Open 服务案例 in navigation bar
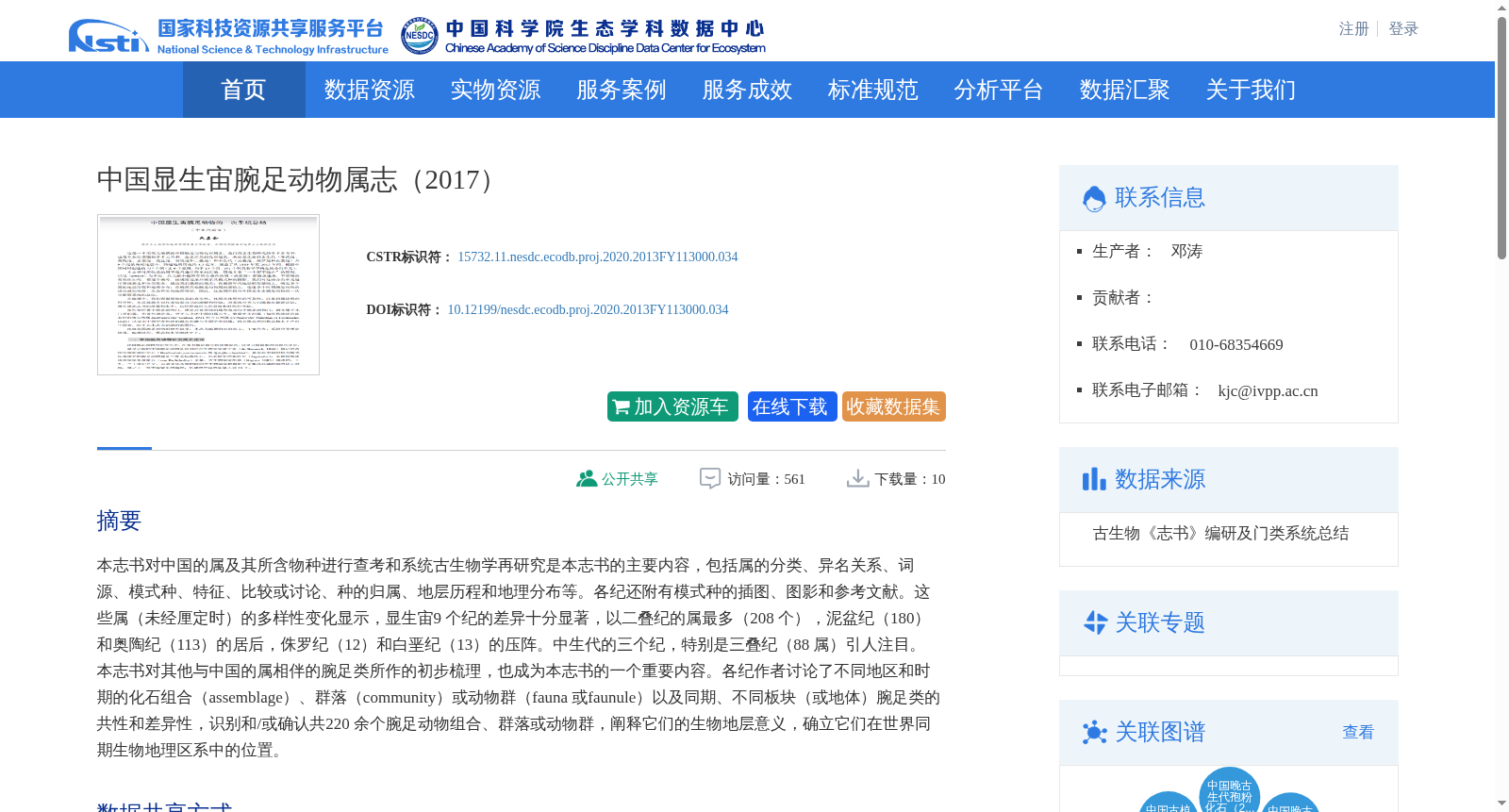 [621, 90]
